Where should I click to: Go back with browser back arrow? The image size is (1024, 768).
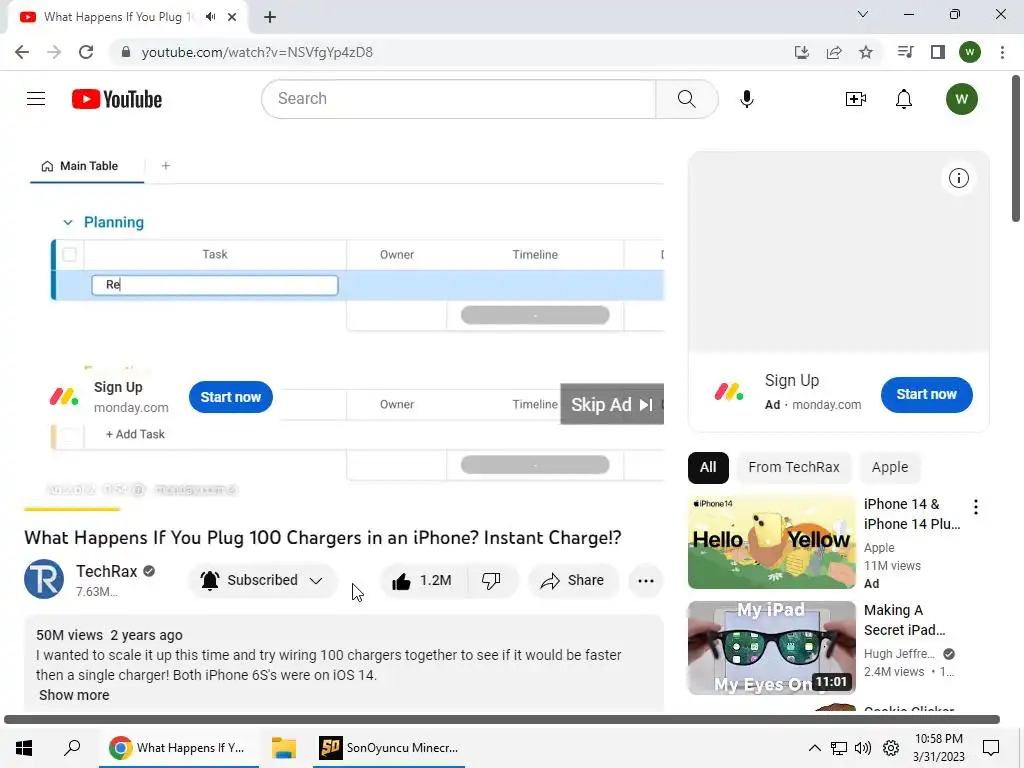pos(22,52)
